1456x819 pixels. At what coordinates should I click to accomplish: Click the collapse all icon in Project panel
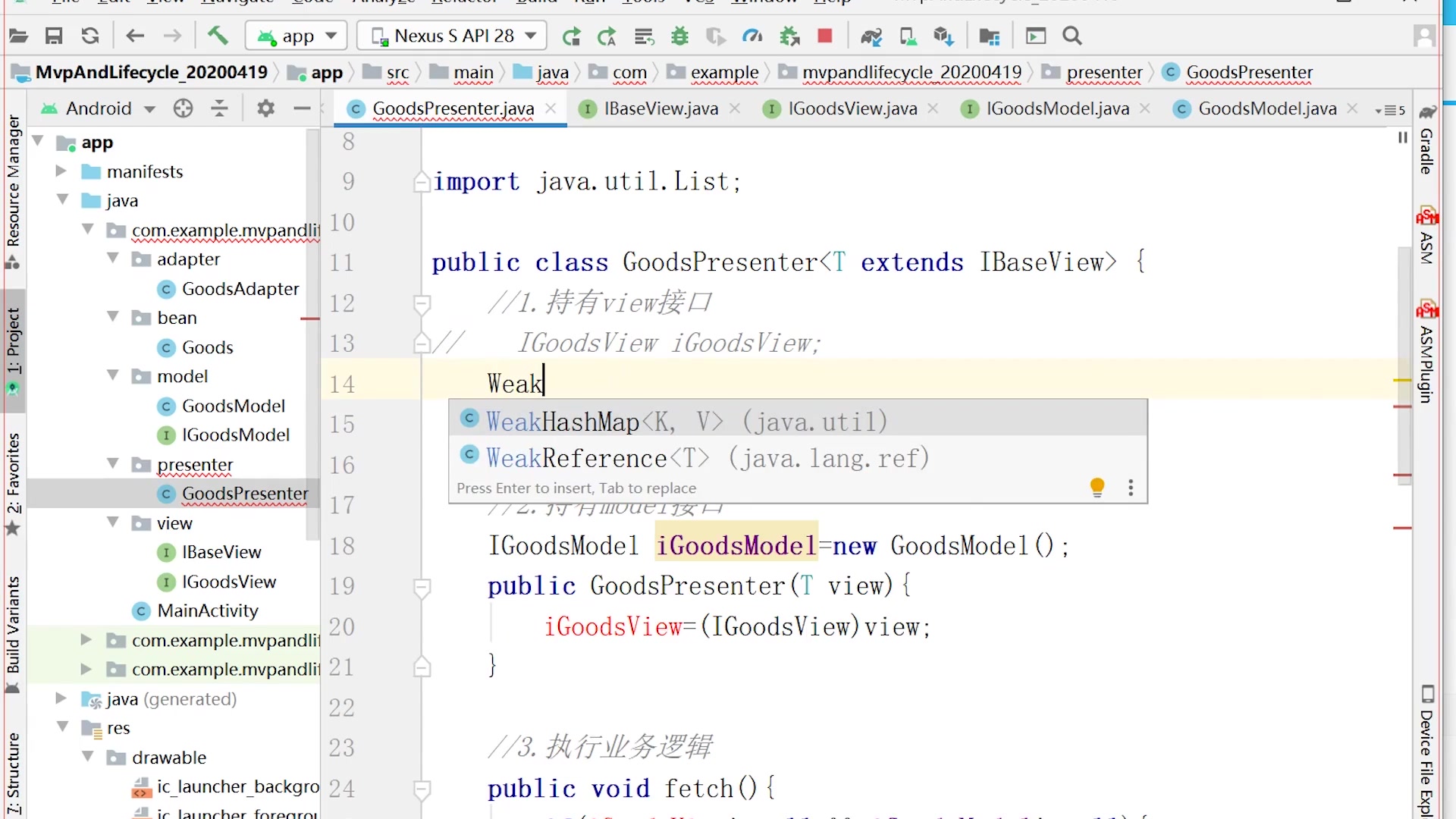coord(219,108)
